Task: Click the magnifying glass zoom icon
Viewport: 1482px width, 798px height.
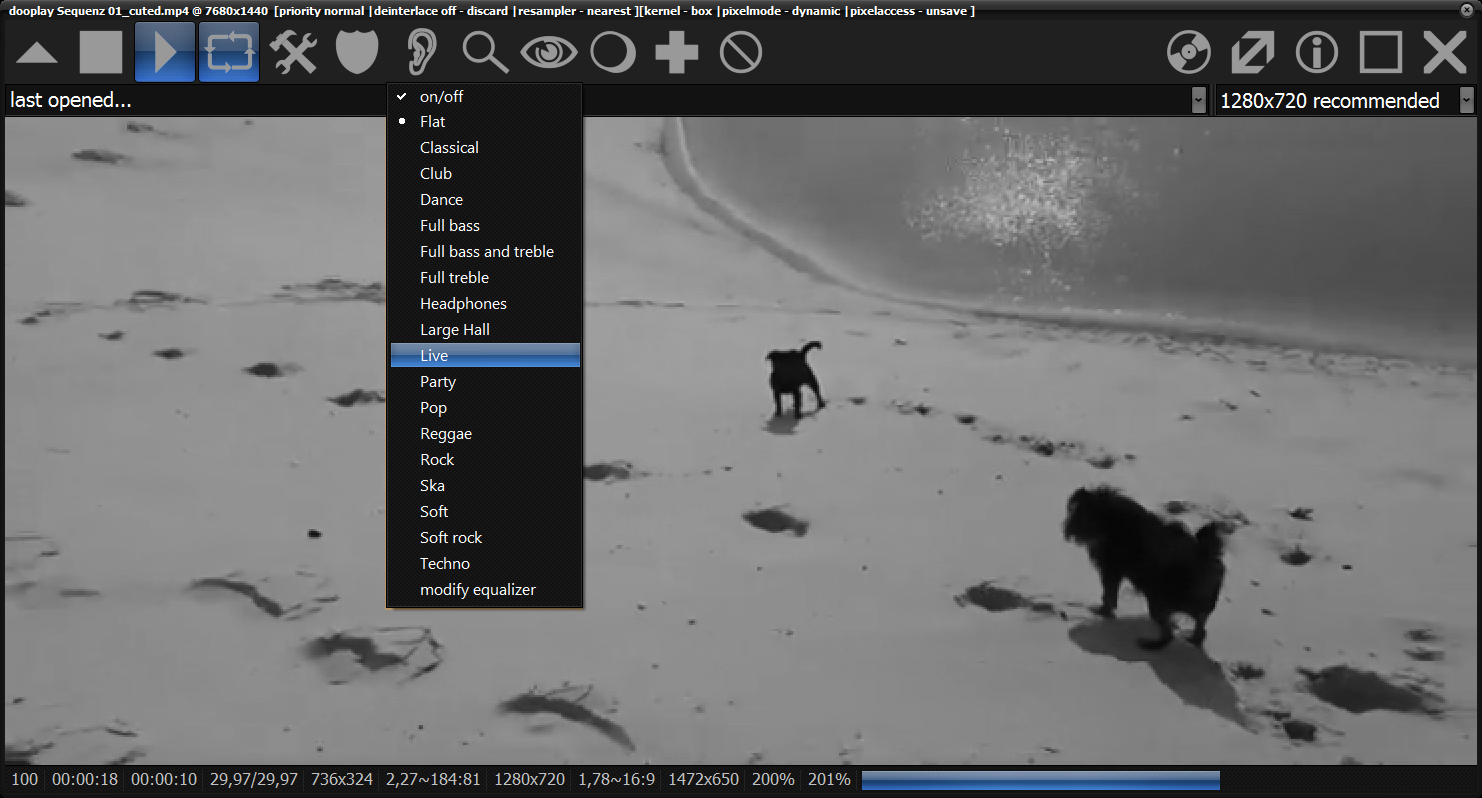Action: tap(485, 52)
